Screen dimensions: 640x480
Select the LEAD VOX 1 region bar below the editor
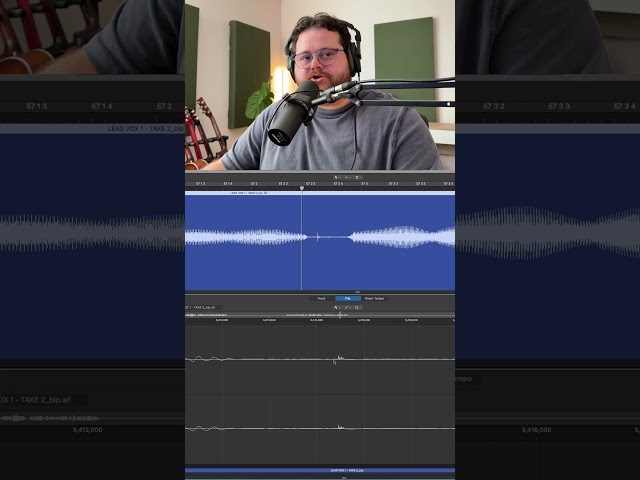(320, 470)
